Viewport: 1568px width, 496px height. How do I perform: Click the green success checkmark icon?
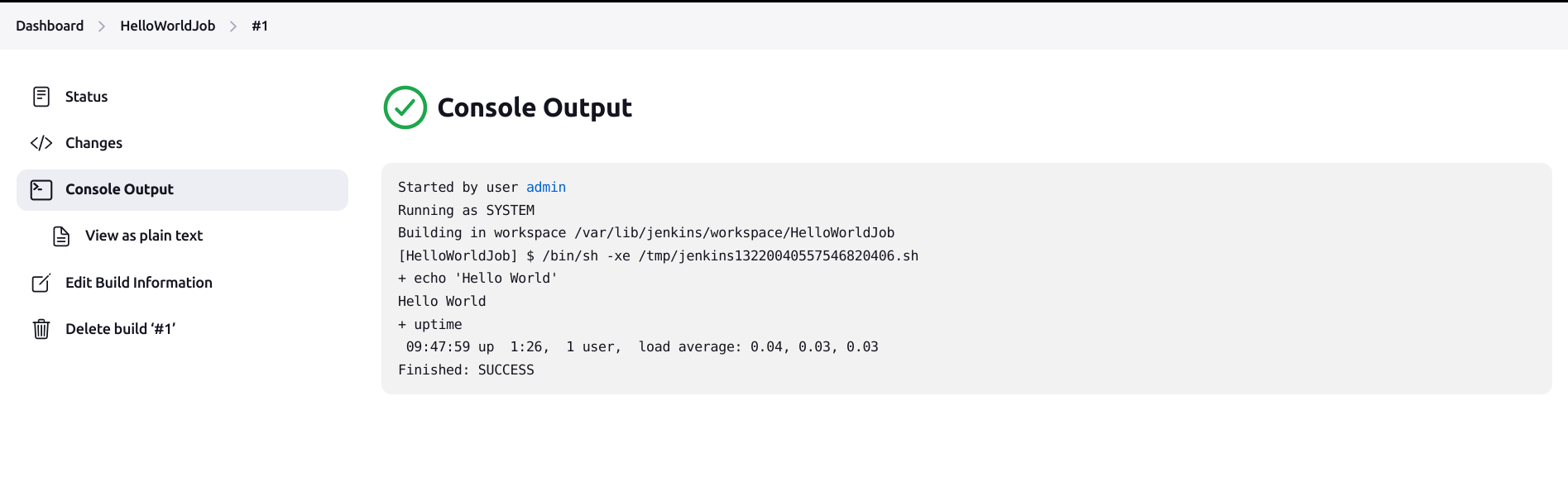(405, 107)
